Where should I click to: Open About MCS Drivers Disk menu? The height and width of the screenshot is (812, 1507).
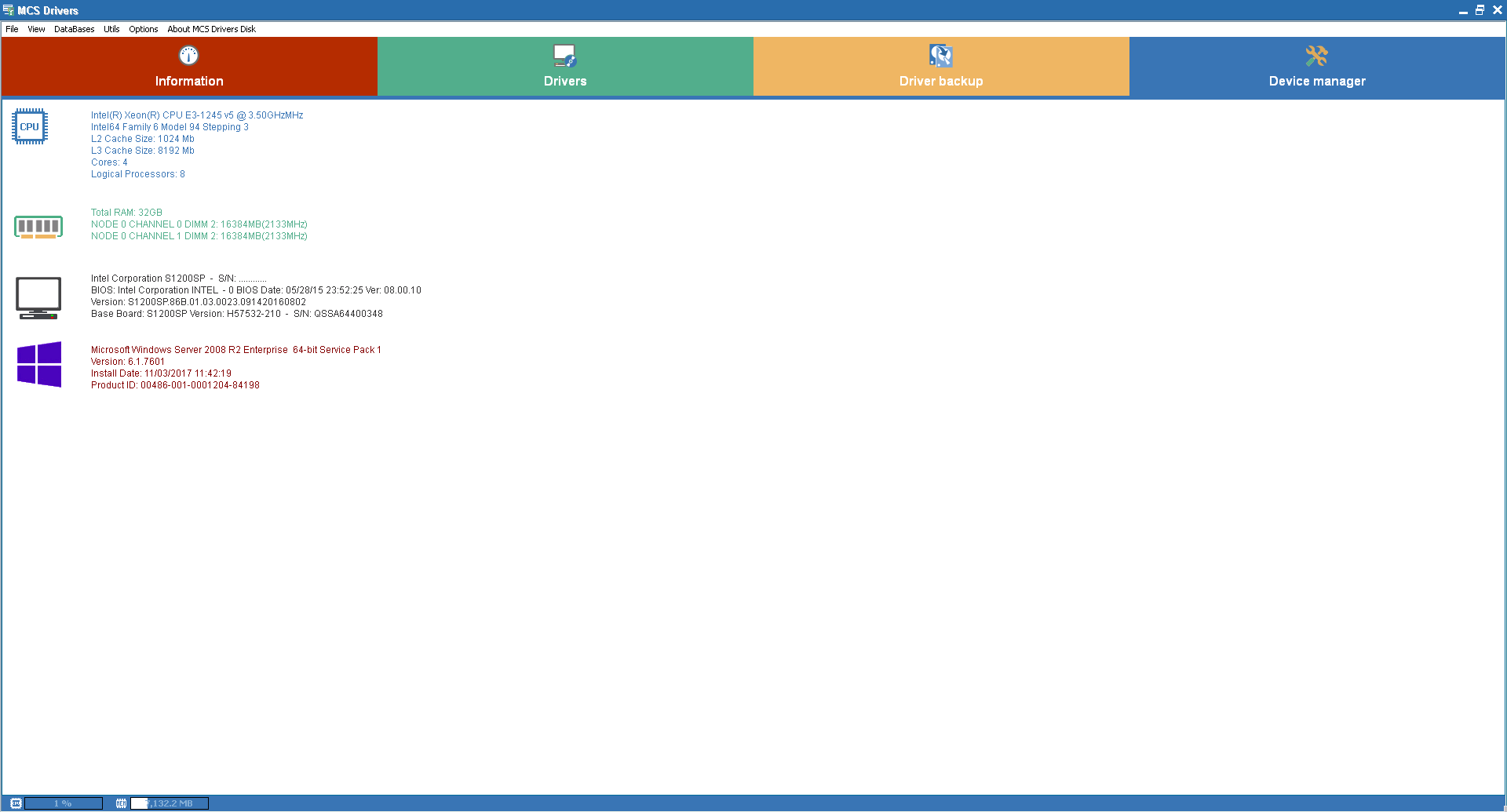211,29
